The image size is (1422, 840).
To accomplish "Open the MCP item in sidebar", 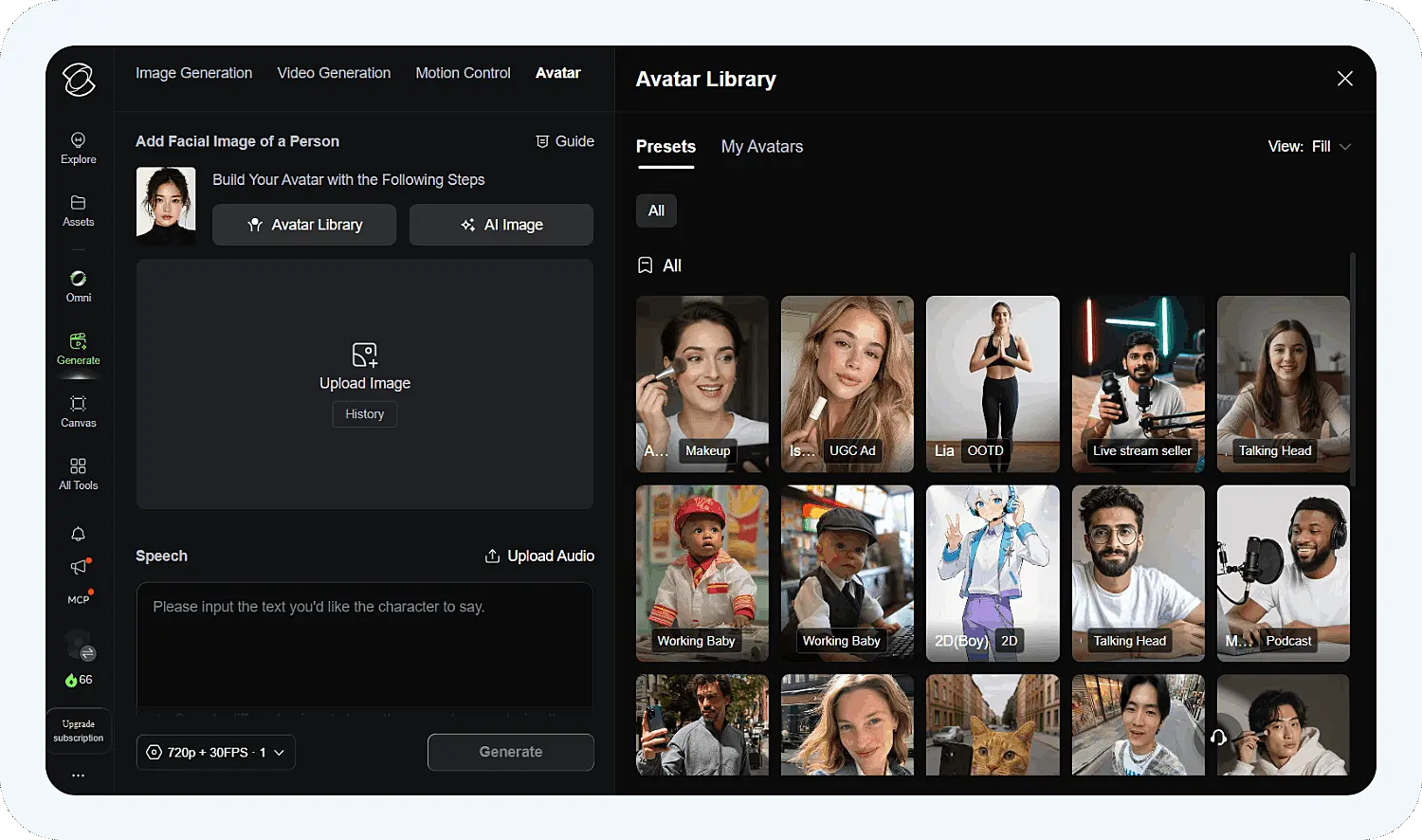I will (x=79, y=599).
